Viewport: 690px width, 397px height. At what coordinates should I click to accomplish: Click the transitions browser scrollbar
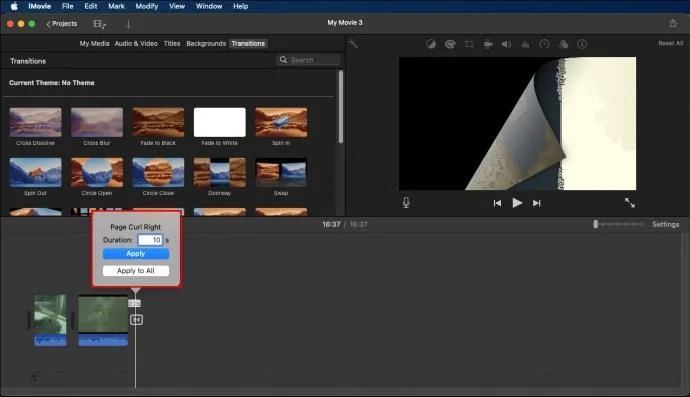click(341, 107)
